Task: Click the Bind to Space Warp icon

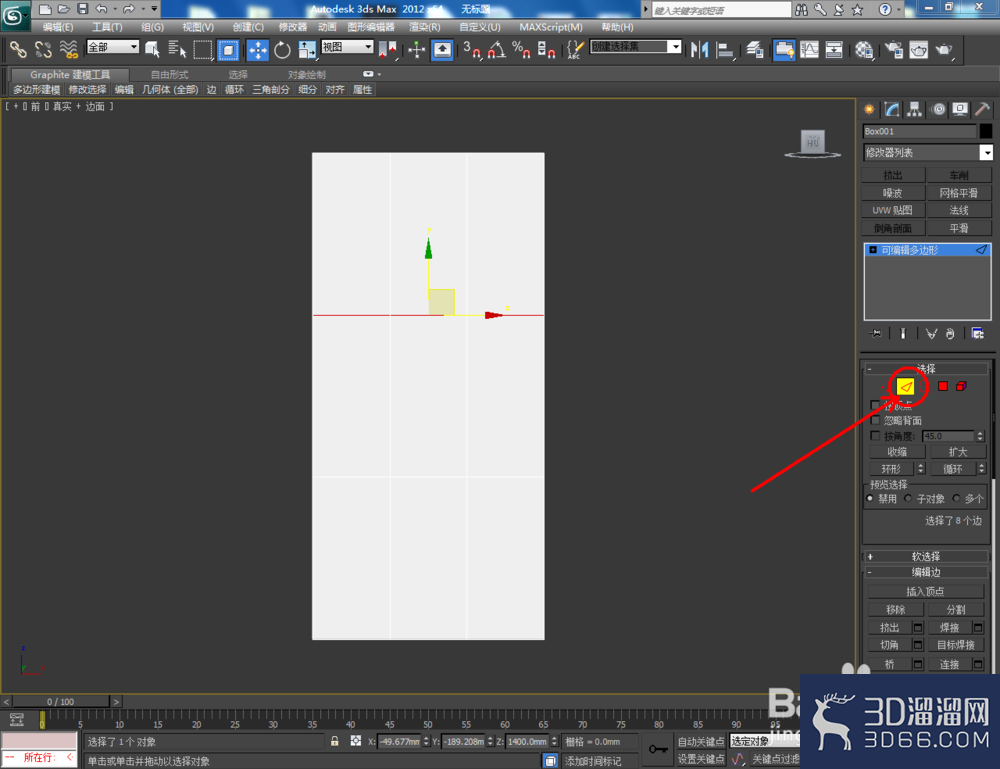Action: click(x=68, y=50)
